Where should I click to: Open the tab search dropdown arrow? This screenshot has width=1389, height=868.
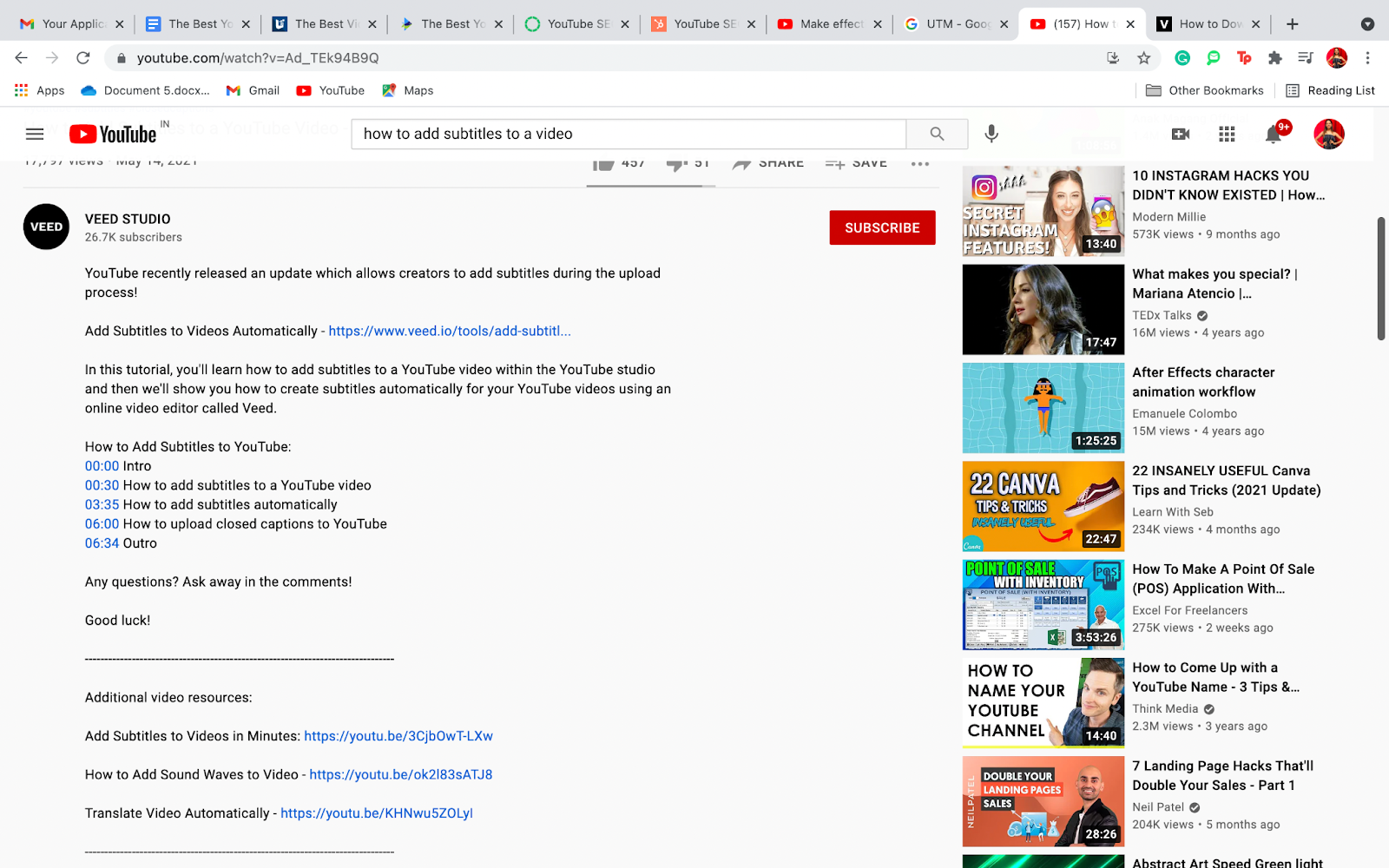click(1367, 24)
